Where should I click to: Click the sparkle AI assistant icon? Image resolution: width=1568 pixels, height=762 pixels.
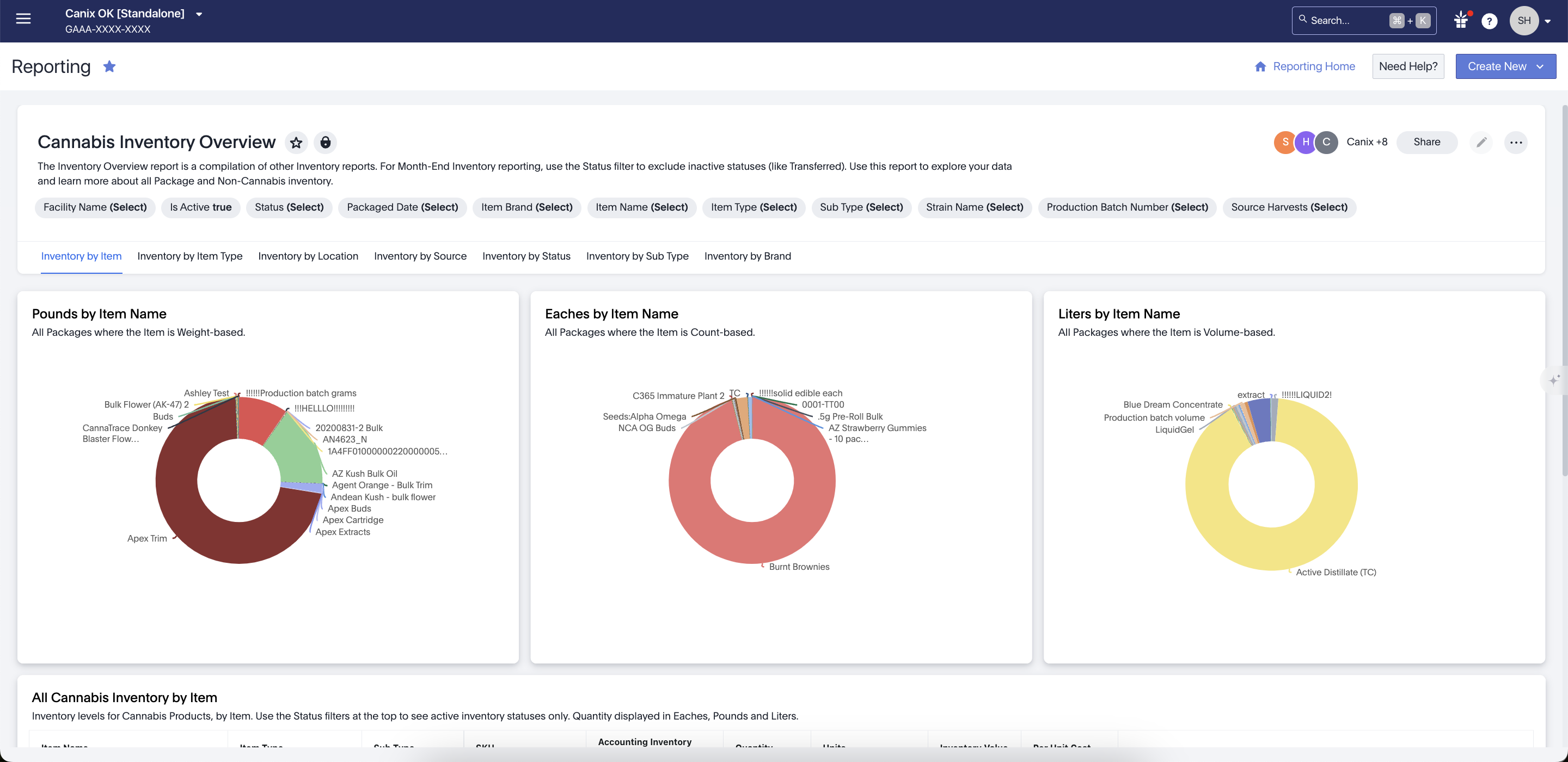1553,380
